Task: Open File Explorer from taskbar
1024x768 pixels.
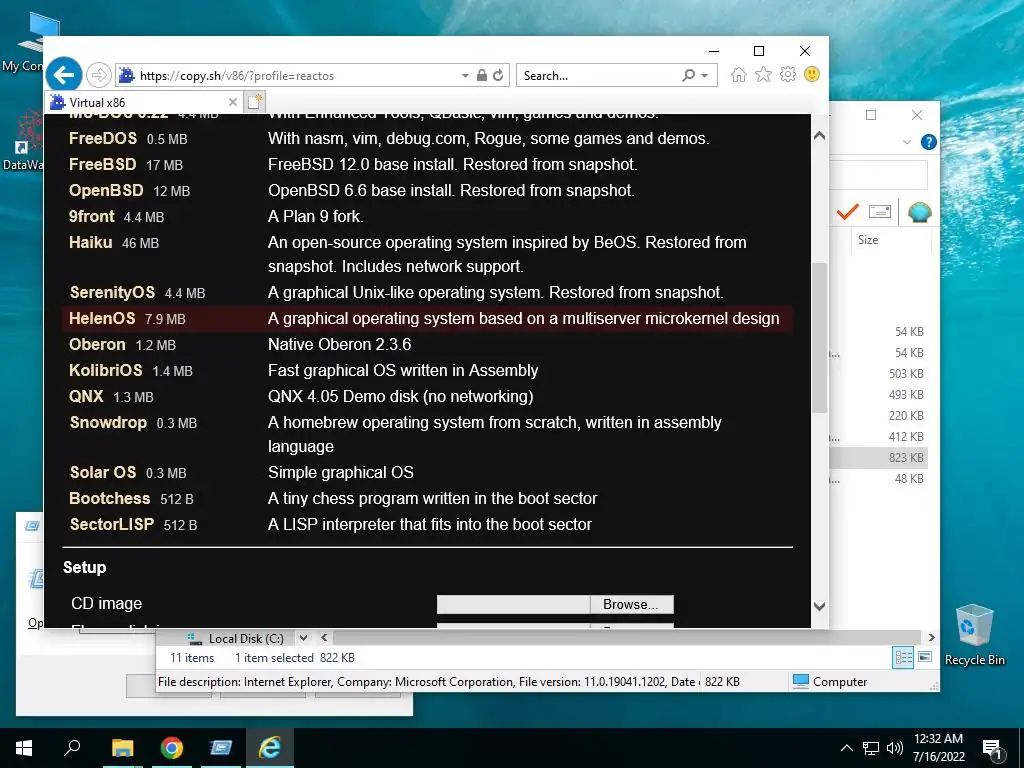Action: 122,748
